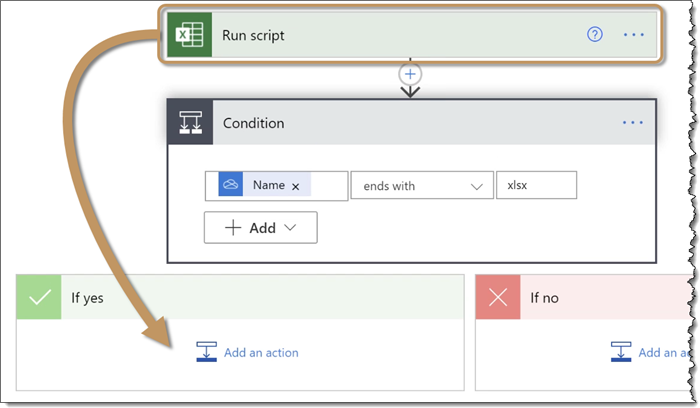Remove the Name token from the condition
This screenshot has height=408, width=700.
[295, 186]
